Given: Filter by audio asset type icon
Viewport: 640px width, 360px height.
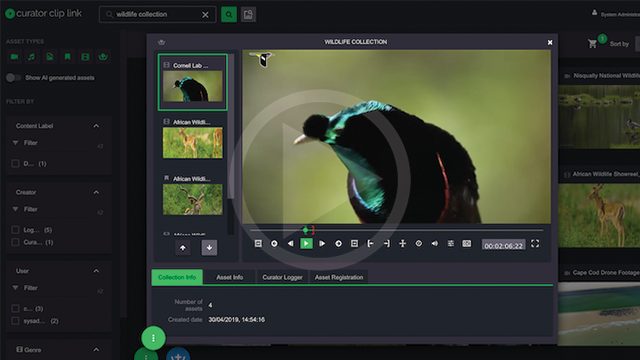Looking at the screenshot, I should click(31, 57).
